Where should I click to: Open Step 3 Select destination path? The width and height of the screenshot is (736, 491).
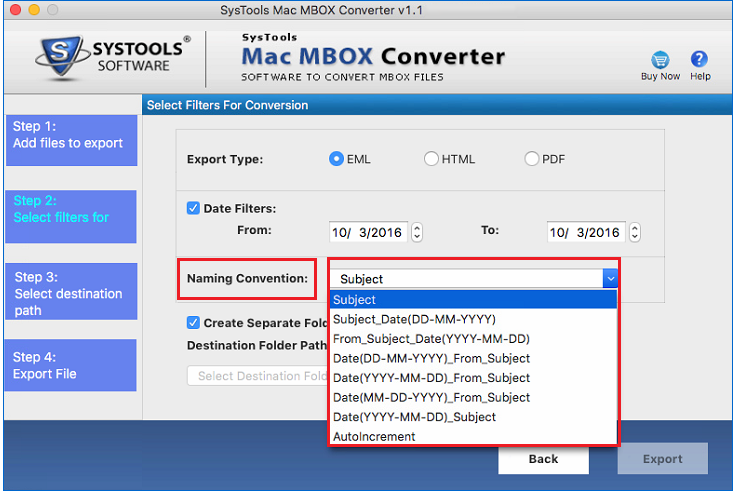70,291
